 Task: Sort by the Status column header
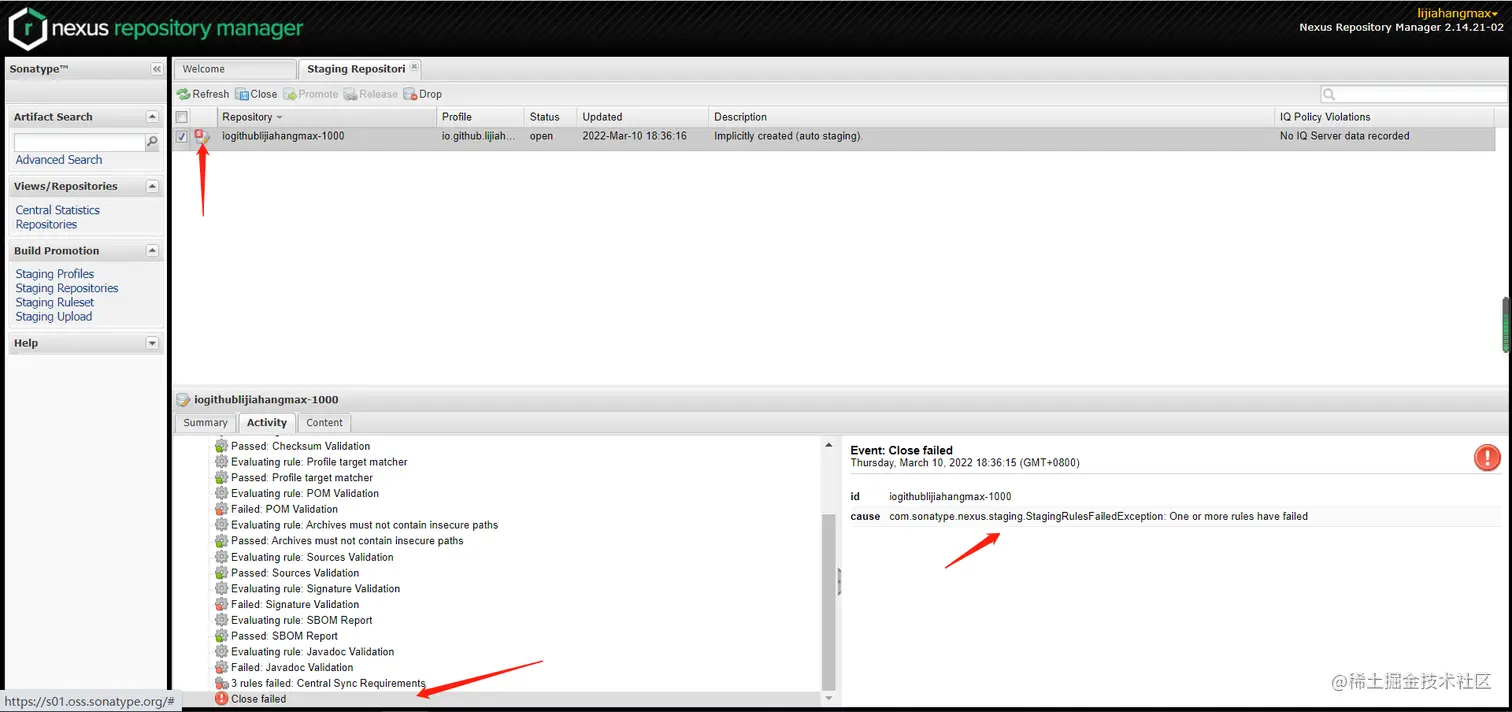[x=551, y=117]
